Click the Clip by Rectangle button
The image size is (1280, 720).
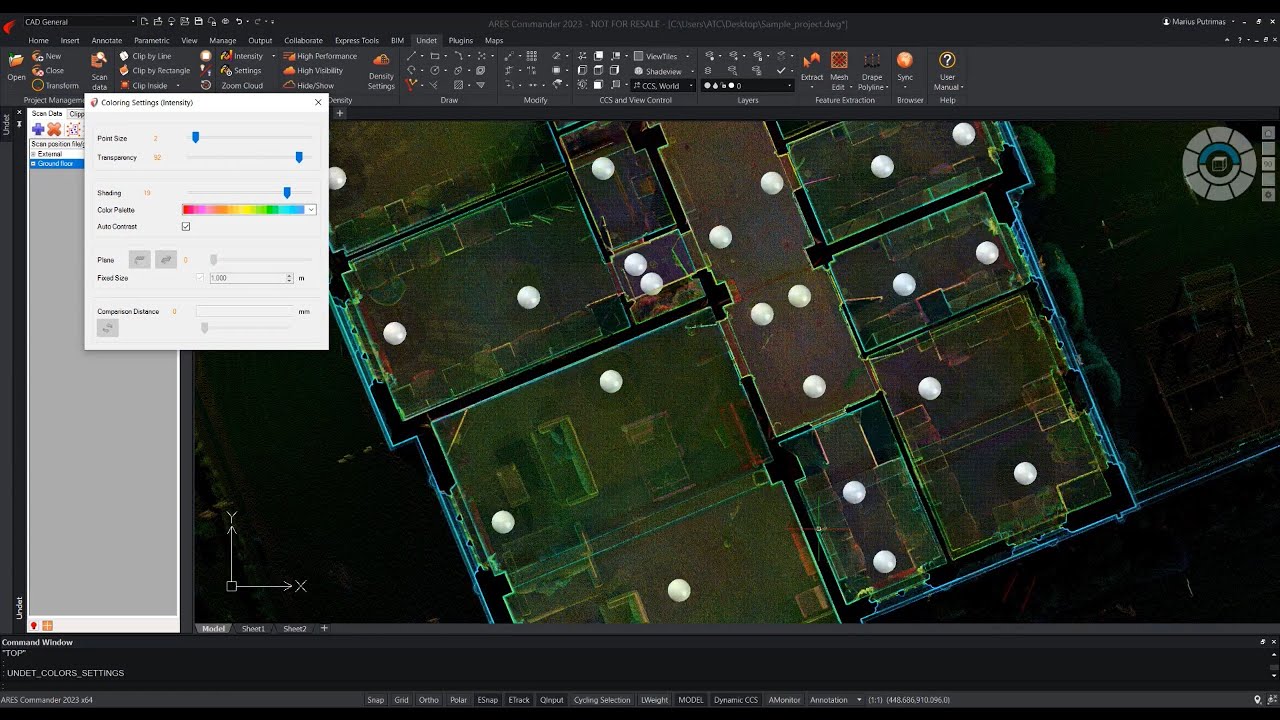coord(154,71)
